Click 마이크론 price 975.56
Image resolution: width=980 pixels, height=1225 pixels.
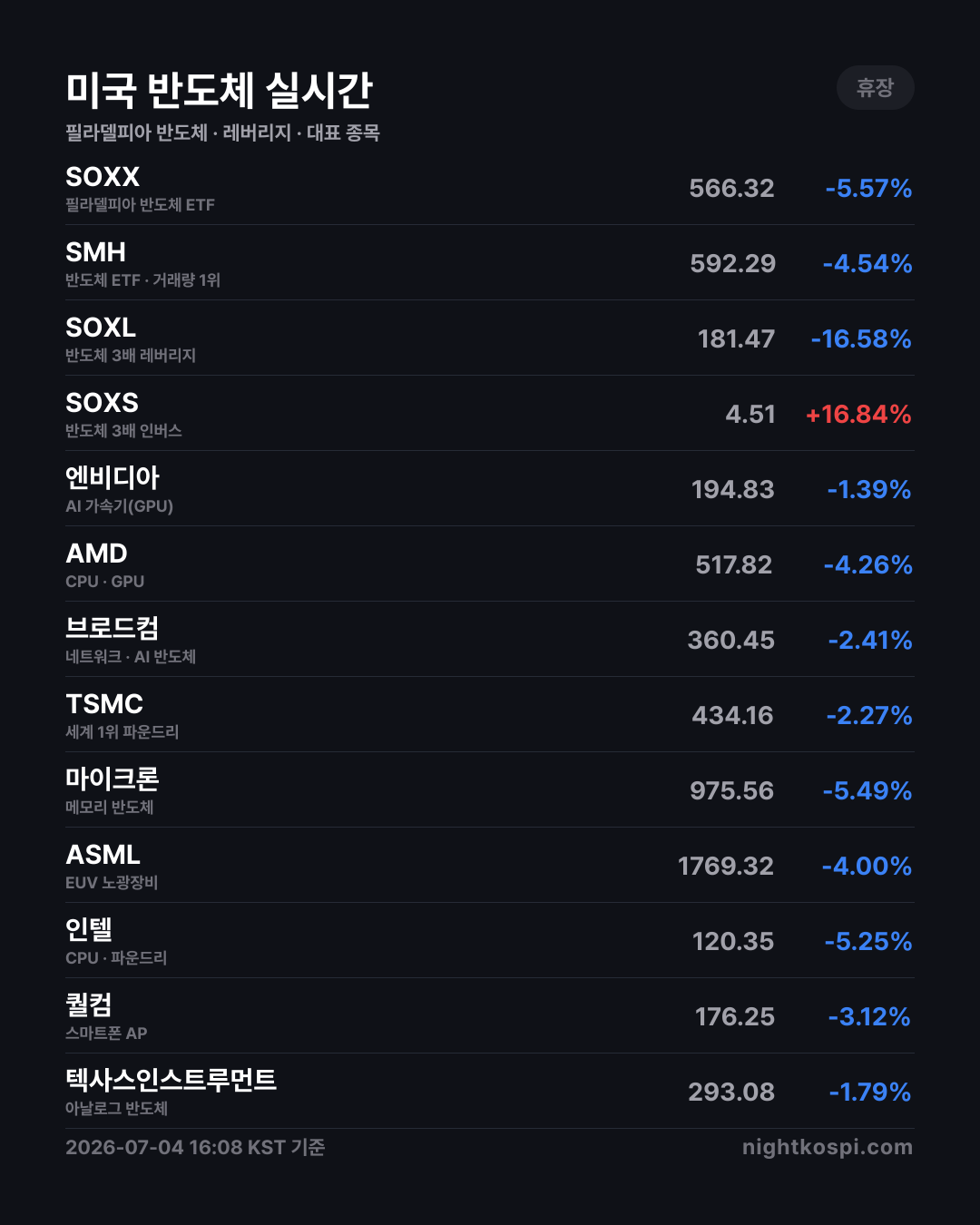tap(731, 791)
